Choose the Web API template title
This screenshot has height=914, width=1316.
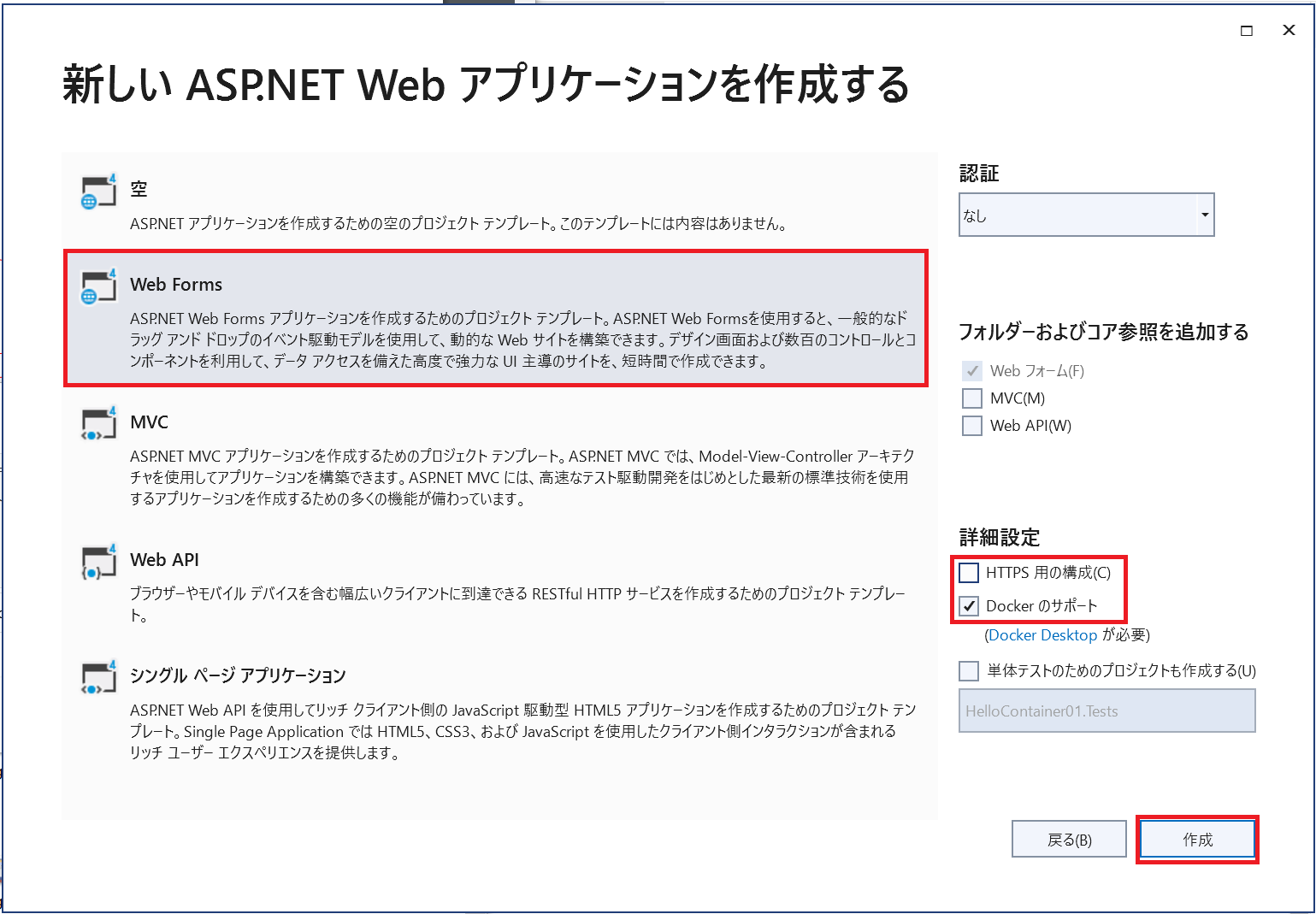[164, 560]
